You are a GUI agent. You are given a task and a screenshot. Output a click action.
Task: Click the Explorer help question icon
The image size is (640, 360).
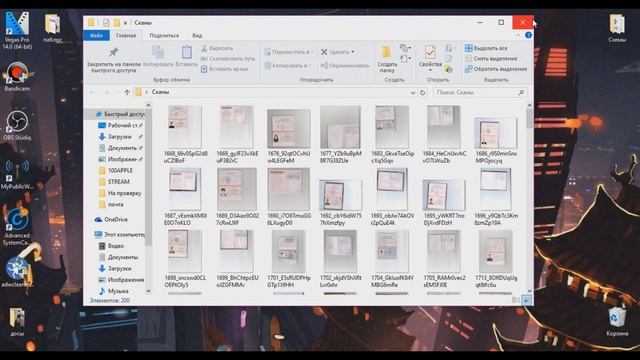tap(528, 35)
